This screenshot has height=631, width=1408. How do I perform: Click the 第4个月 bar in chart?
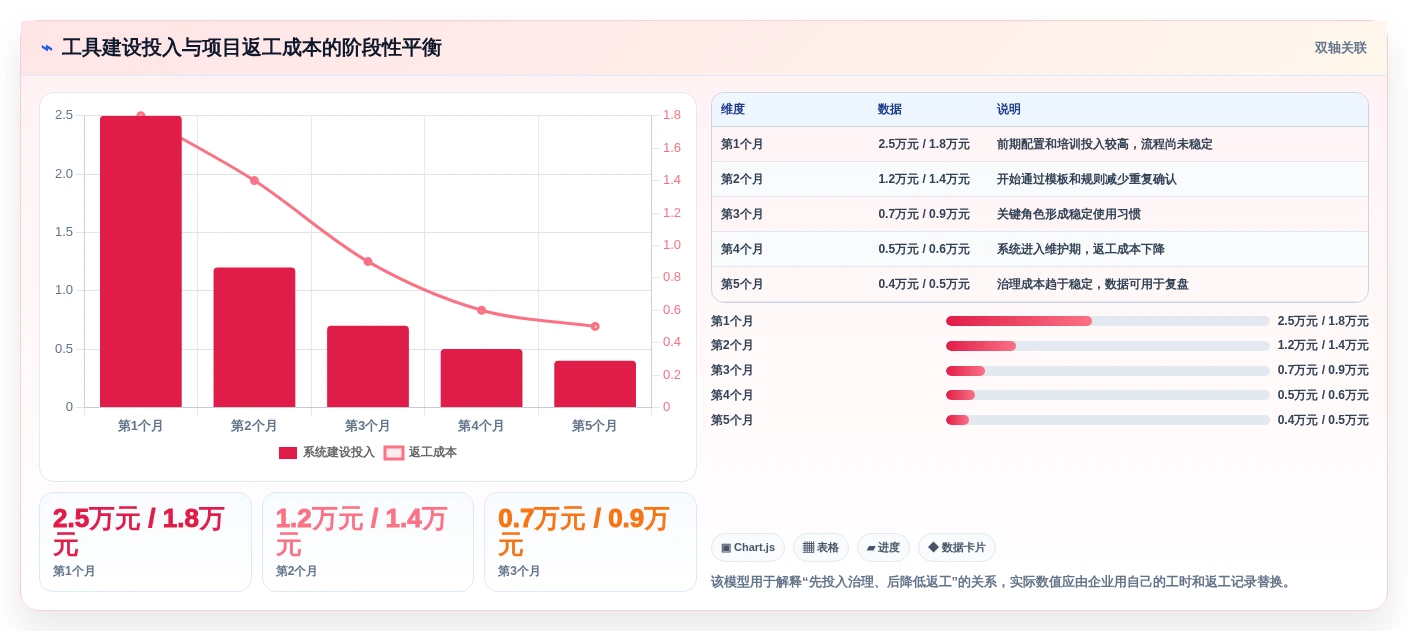481,378
